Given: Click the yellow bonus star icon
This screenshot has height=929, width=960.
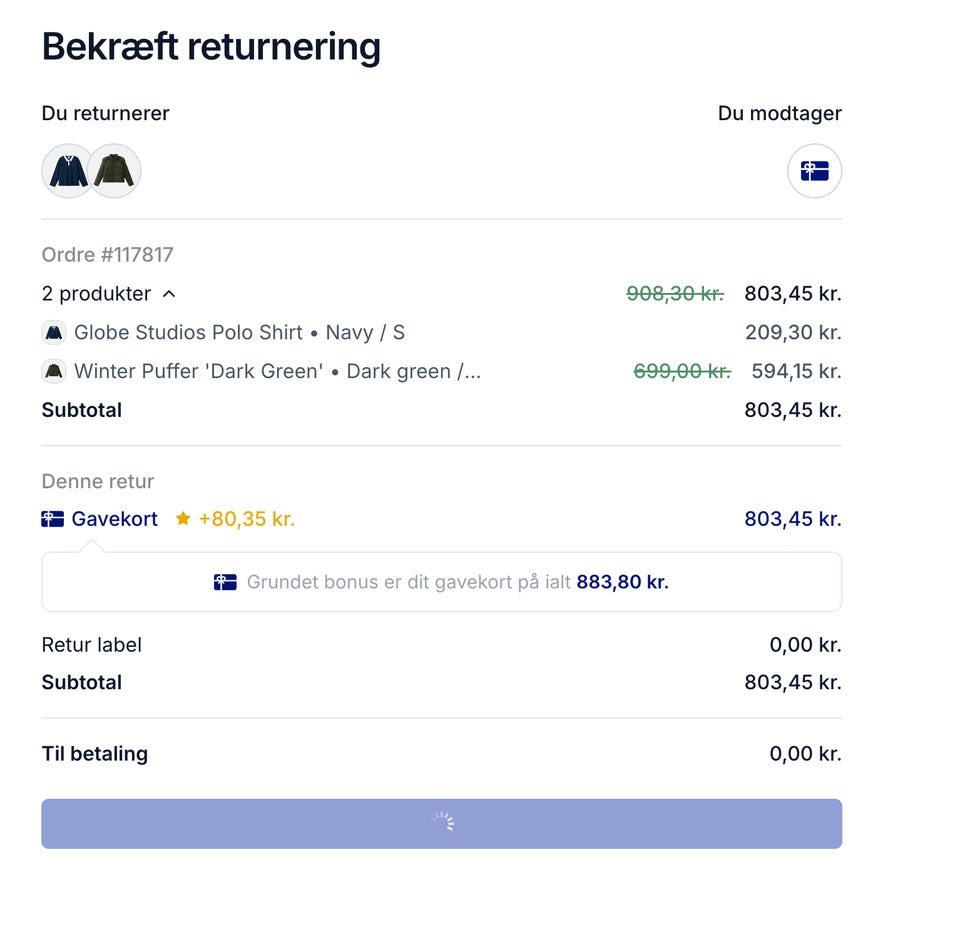Looking at the screenshot, I should pyautogui.click(x=183, y=519).
